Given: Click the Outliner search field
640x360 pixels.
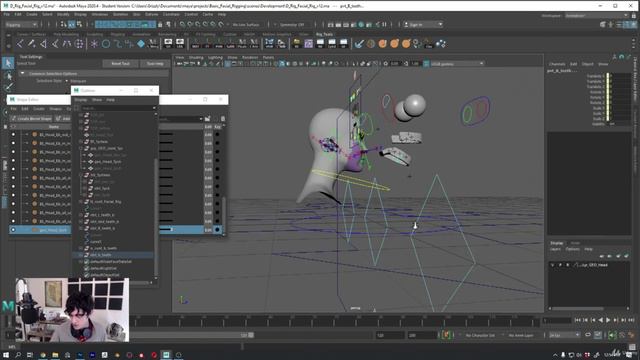Looking at the screenshot, I should click(116, 108).
